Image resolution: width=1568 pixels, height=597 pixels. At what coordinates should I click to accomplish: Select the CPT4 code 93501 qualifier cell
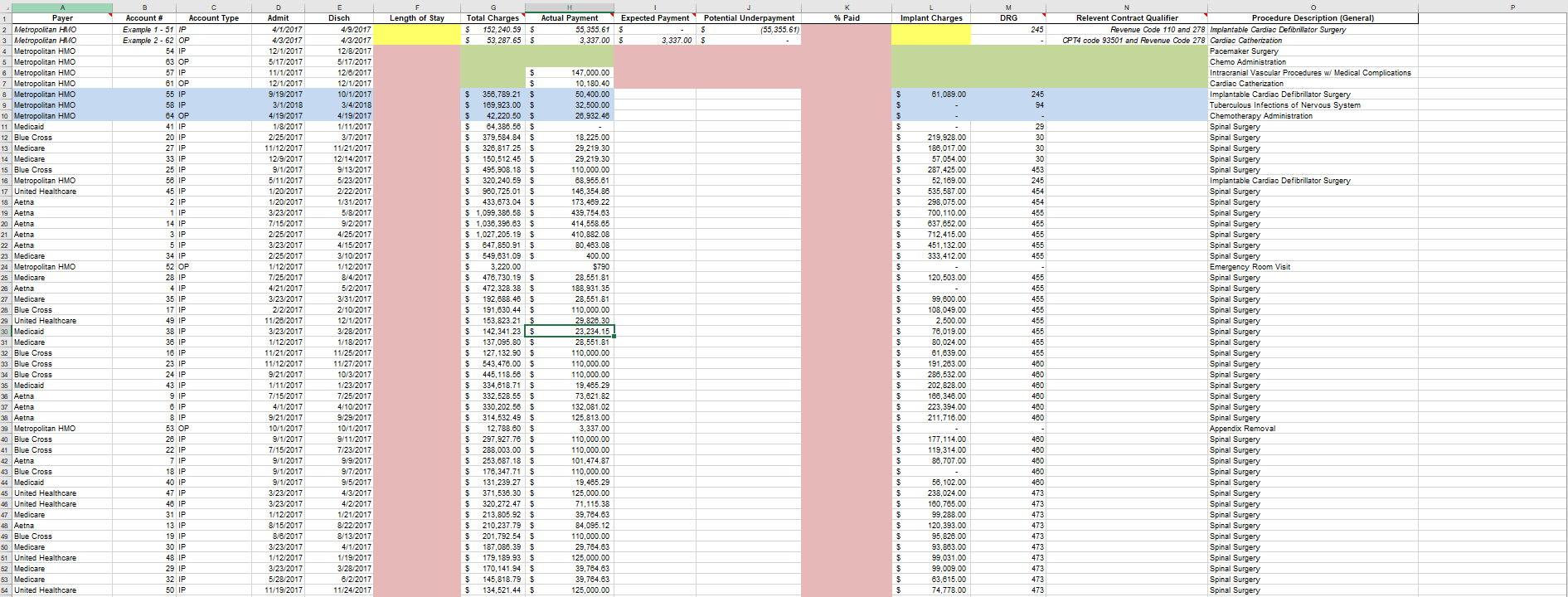1127,41
